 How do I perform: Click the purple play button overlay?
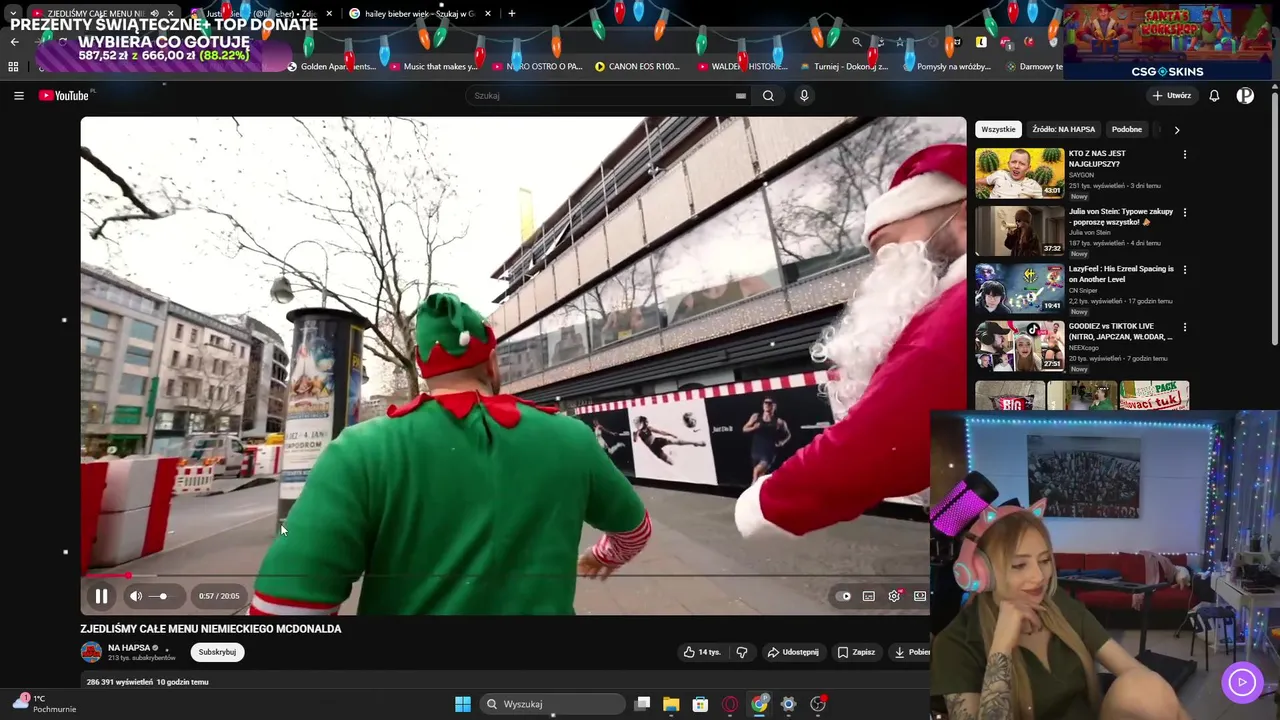[x=1242, y=683]
